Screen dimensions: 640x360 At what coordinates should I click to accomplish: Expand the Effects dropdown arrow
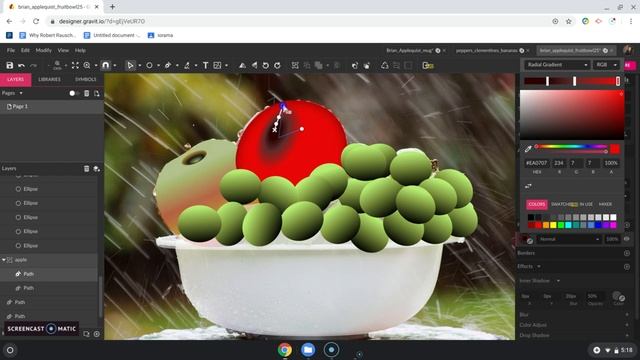[539, 267]
